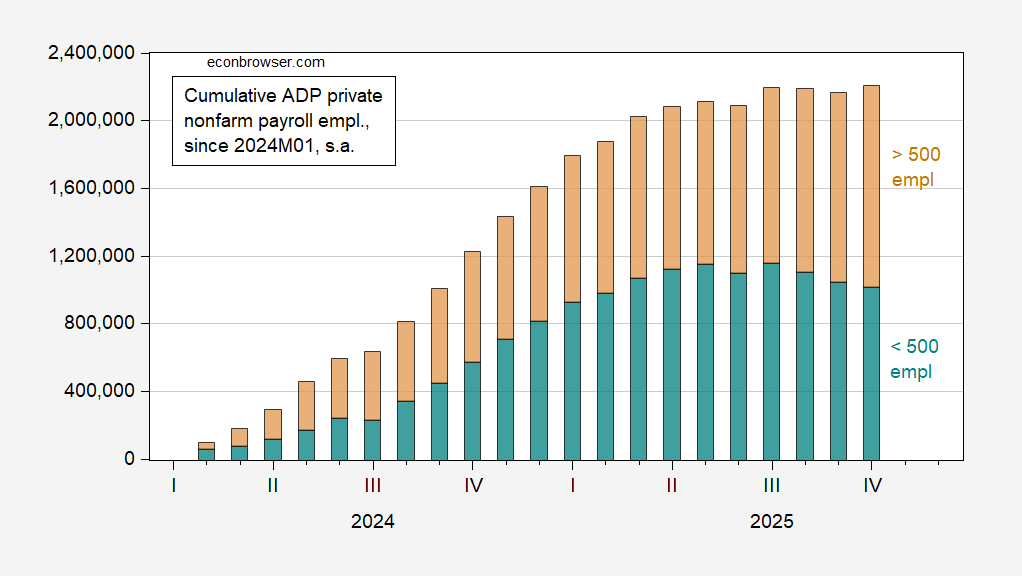The width and height of the screenshot is (1022, 576).
Task: Click the 0 y-axis label
Action: (130, 459)
